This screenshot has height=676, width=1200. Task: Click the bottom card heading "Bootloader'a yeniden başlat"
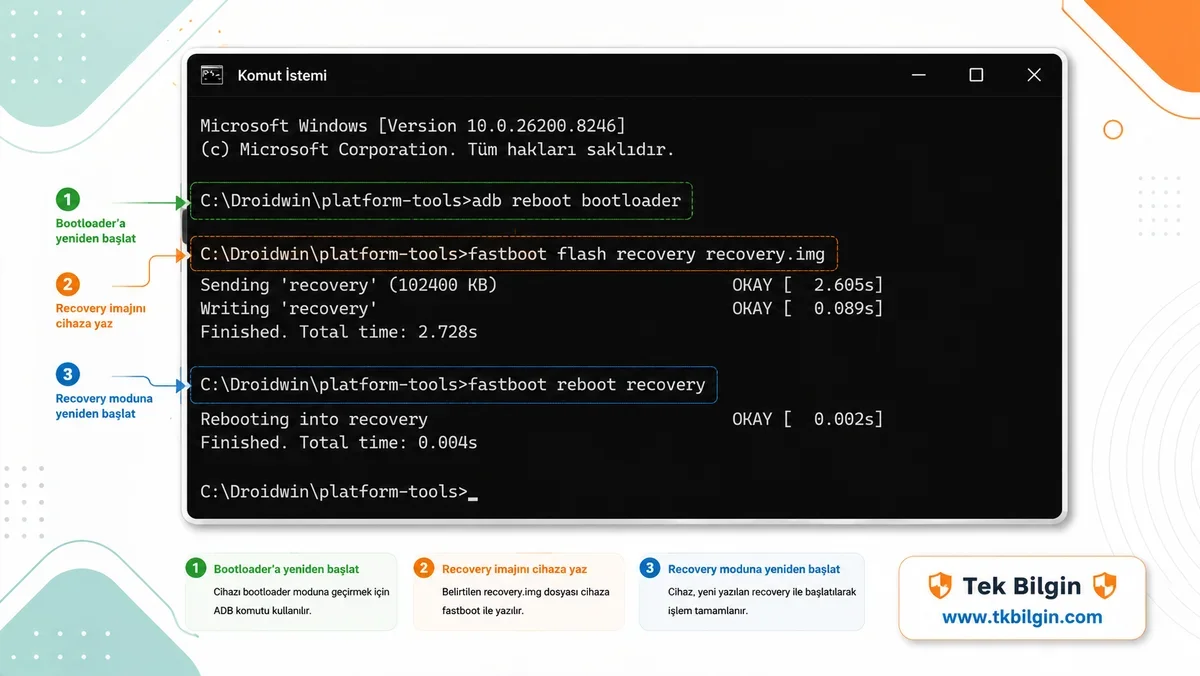[x=286, y=569]
